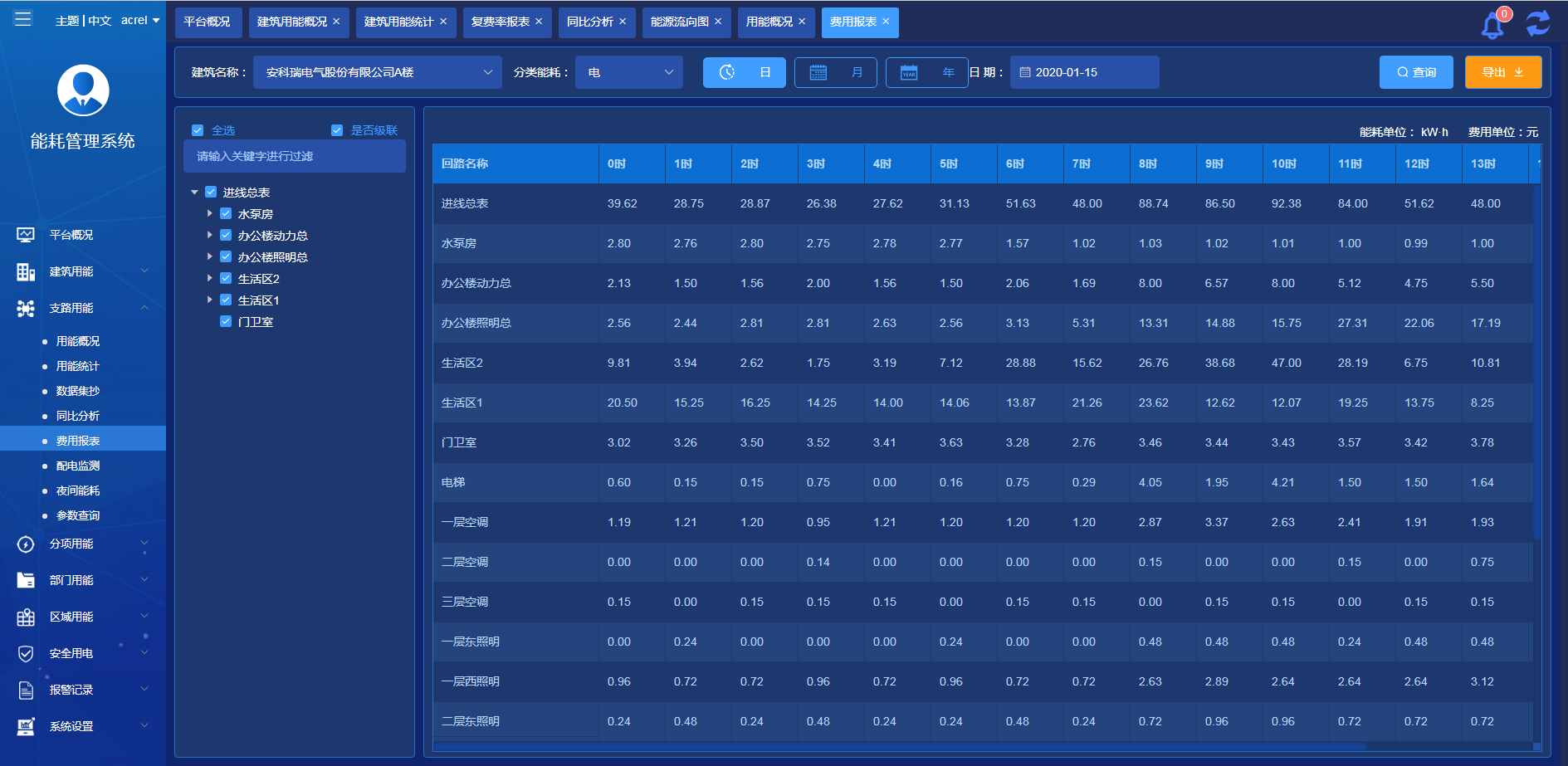Uncheck the 门卫室 node checkbox
The image size is (1568, 766).
(225, 321)
